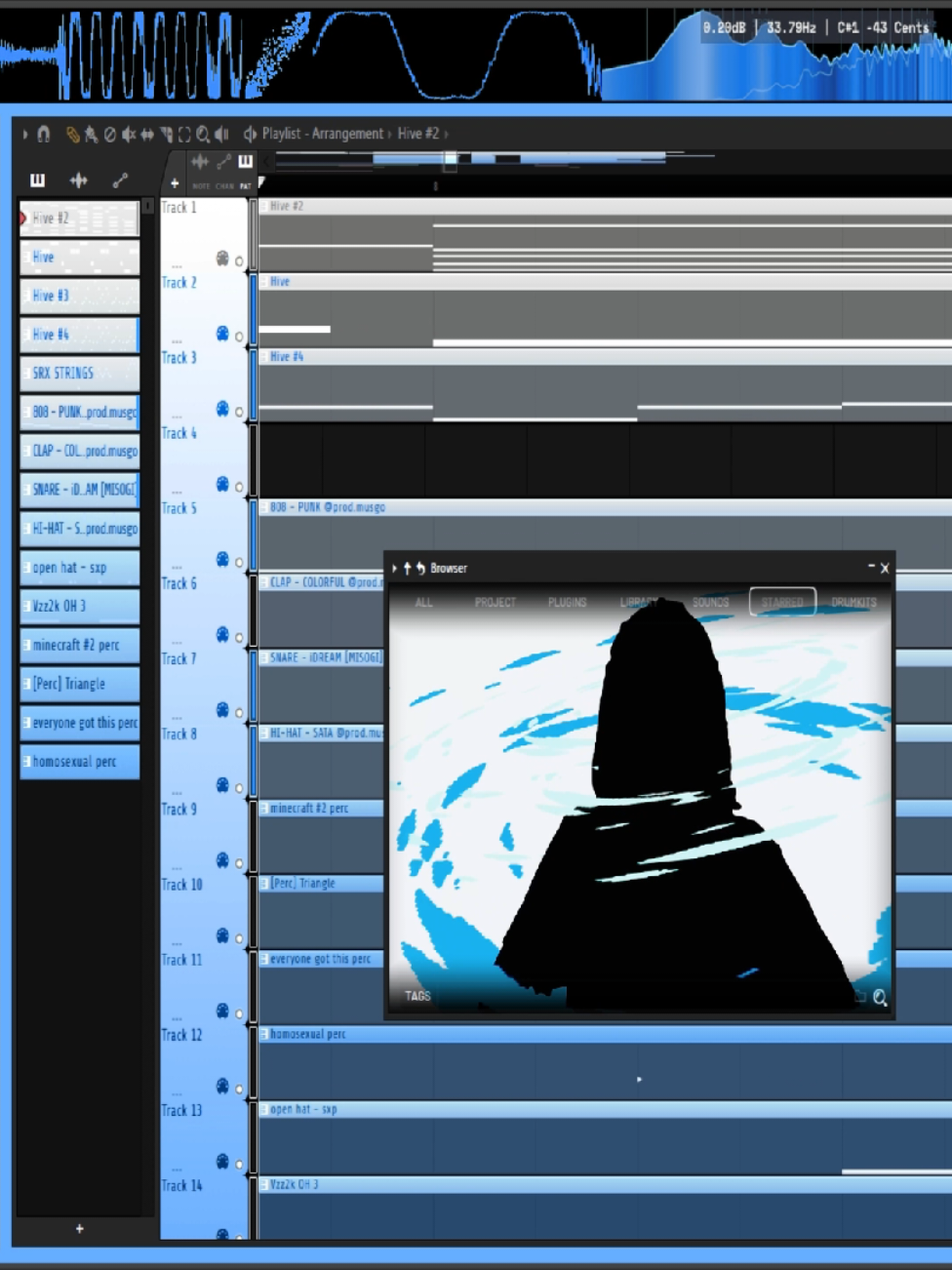The height and width of the screenshot is (1270, 952).
Task: Open the Browser options menu arrow
Action: click(395, 568)
